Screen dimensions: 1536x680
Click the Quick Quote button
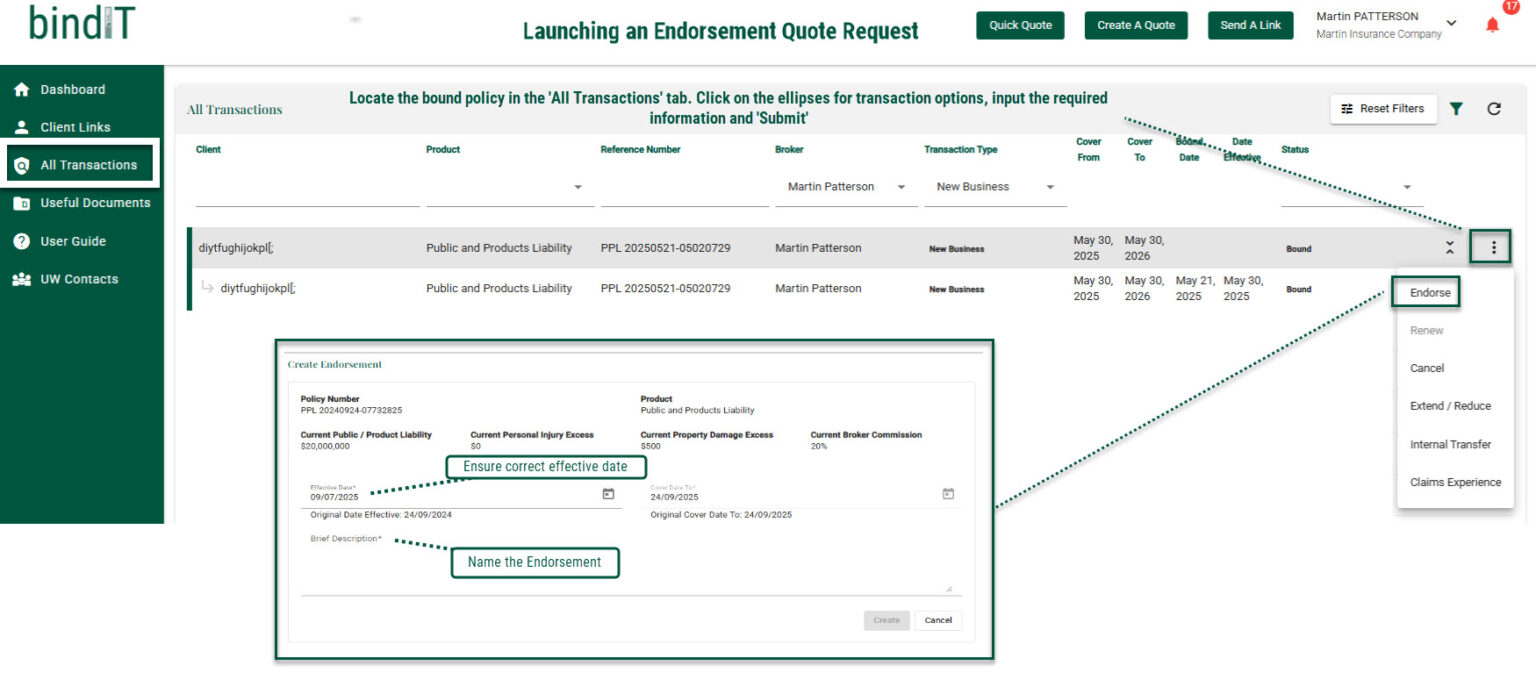click(1020, 25)
